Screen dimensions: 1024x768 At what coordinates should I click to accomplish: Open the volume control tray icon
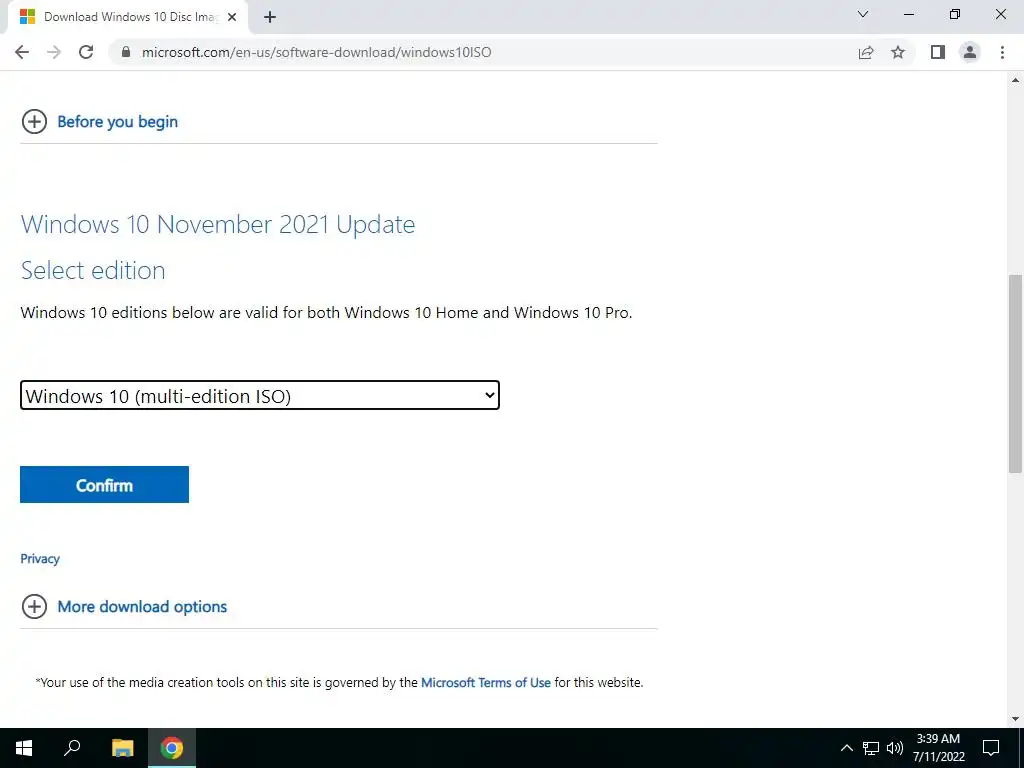tap(895, 748)
